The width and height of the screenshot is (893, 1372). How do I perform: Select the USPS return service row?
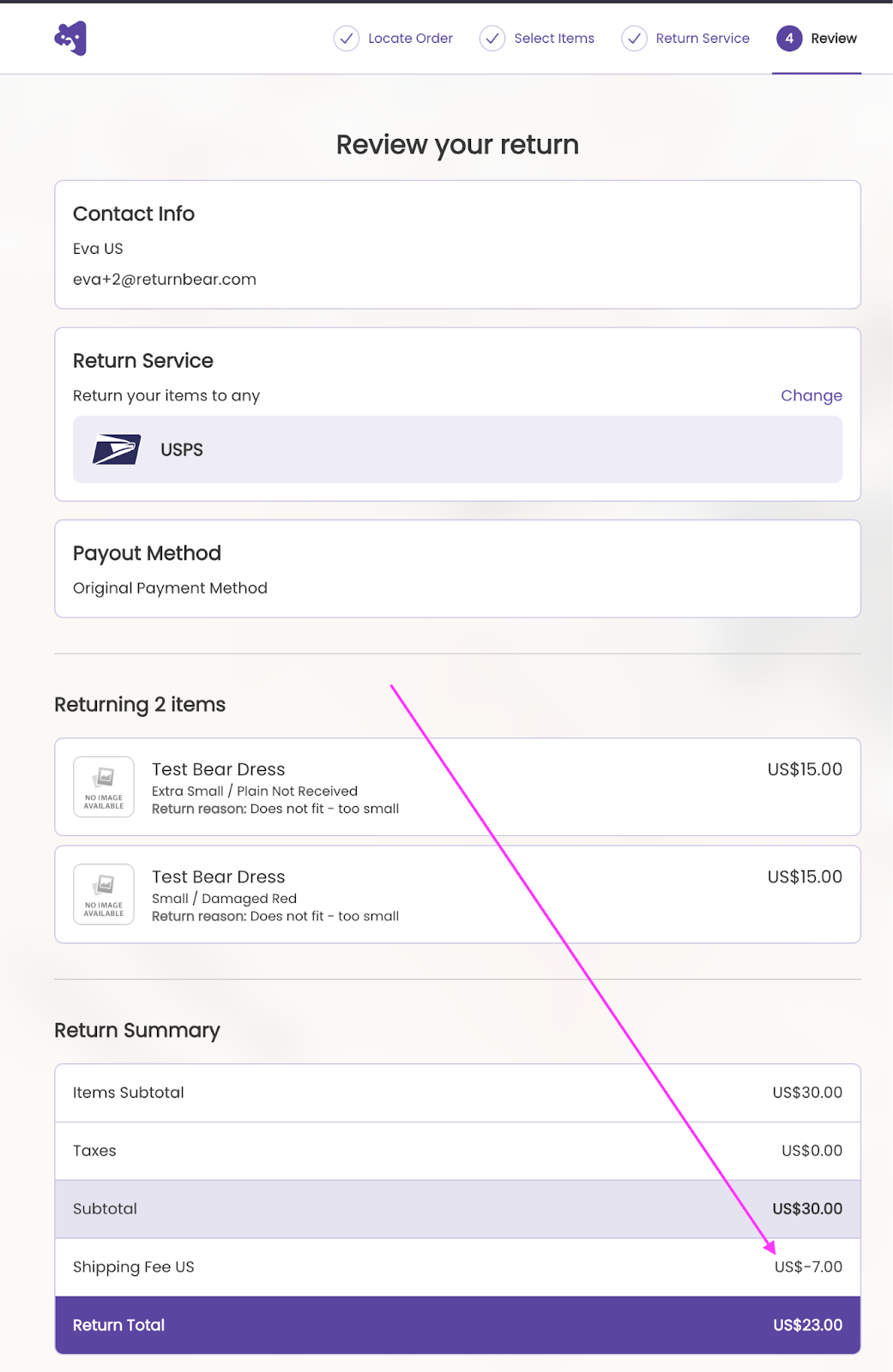point(457,449)
